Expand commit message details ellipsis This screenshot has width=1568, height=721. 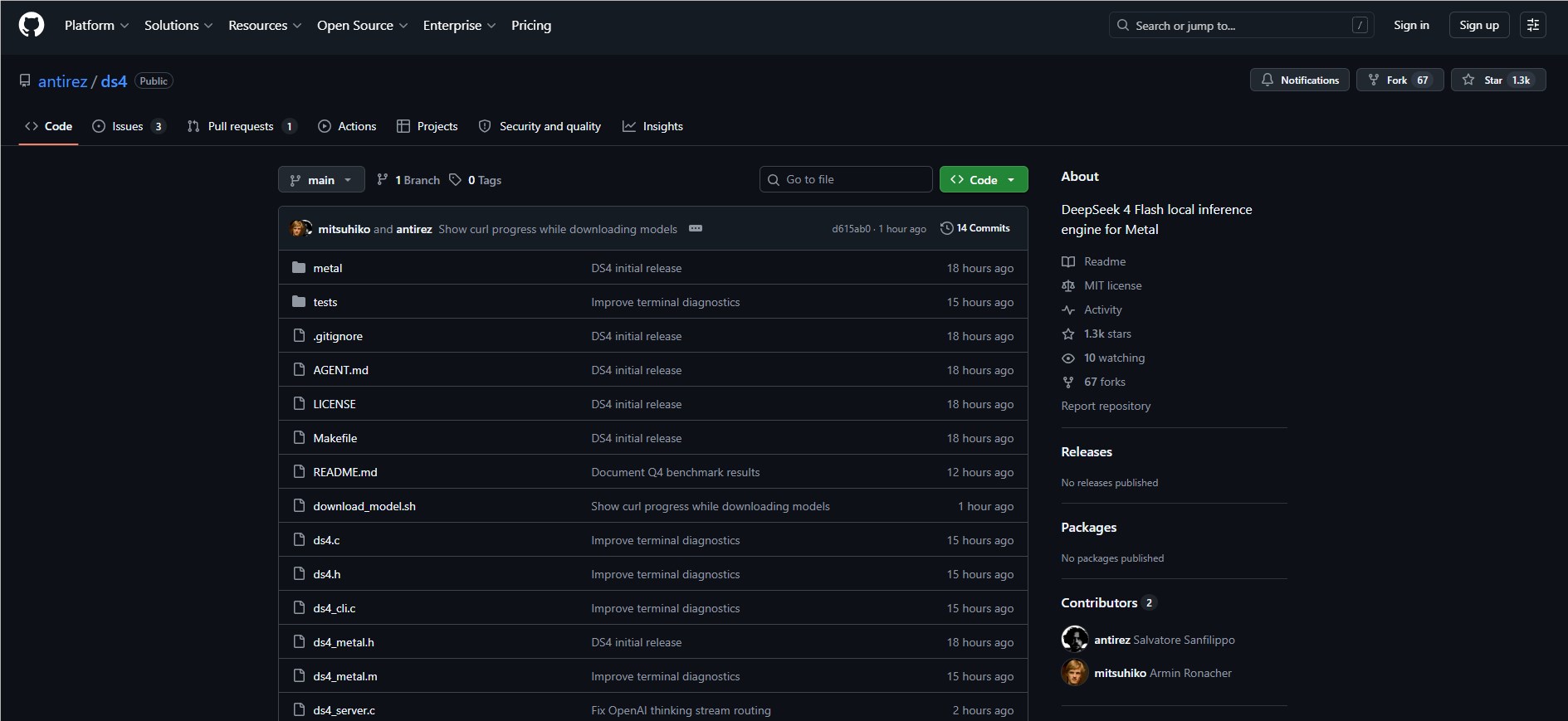(696, 228)
